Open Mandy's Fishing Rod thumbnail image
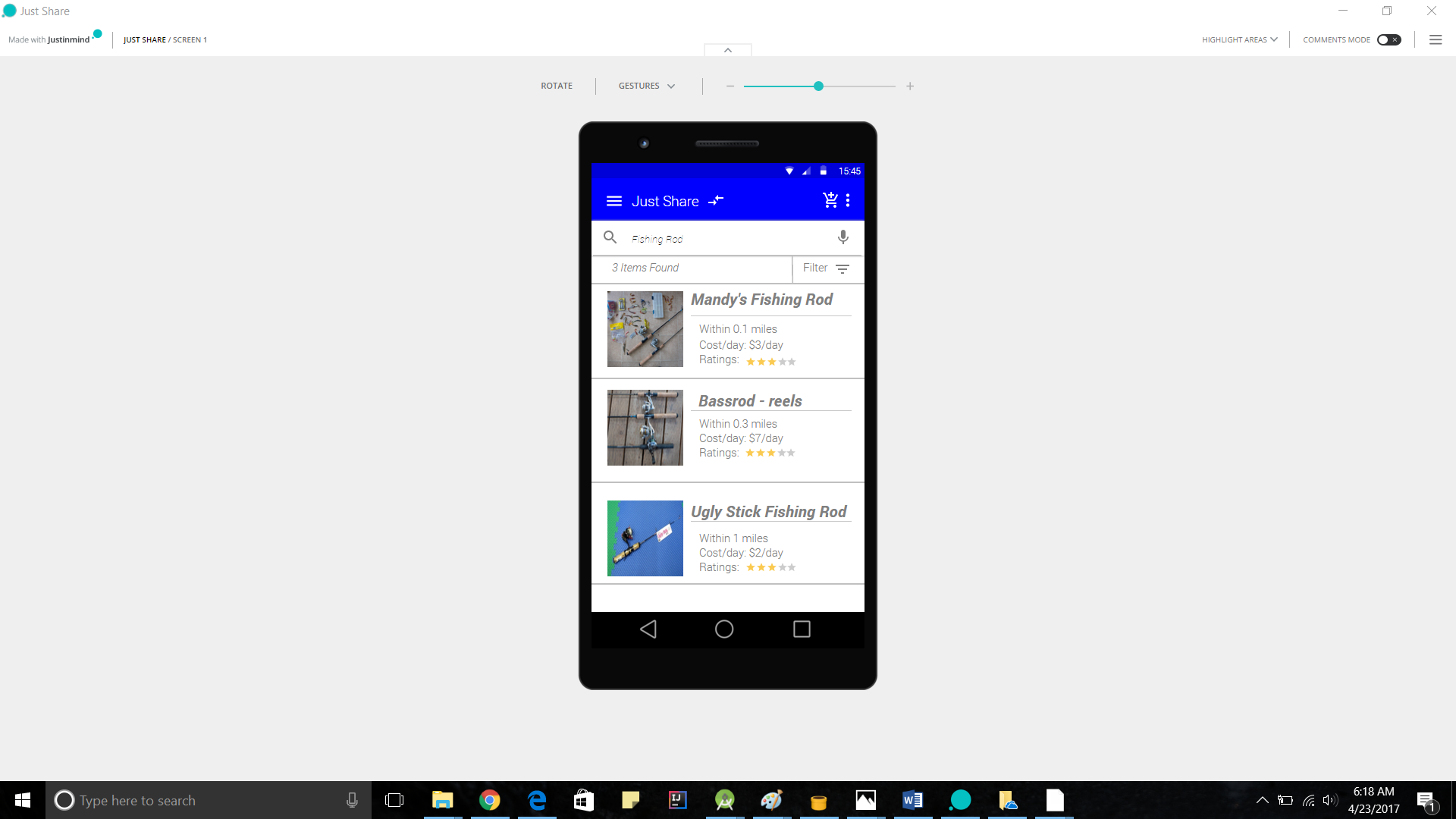This screenshot has height=819, width=1456. coord(645,329)
